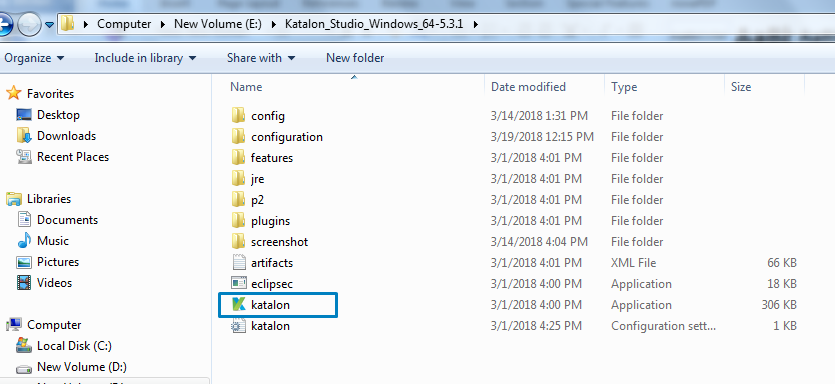Select Pictures under Libraries

click(58, 262)
